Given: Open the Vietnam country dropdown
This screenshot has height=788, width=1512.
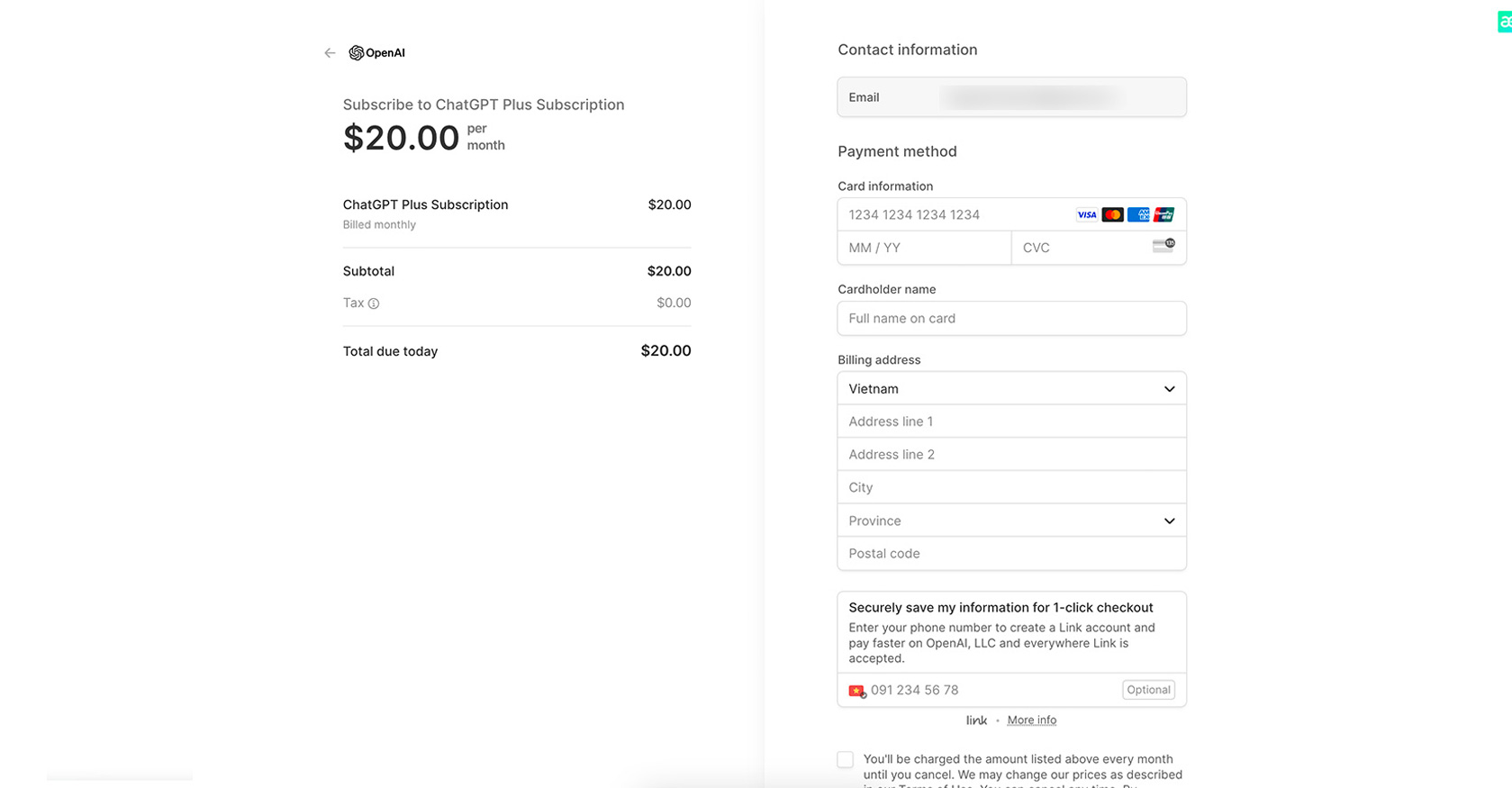Looking at the screenshot, I should (x=1011, y=389).
